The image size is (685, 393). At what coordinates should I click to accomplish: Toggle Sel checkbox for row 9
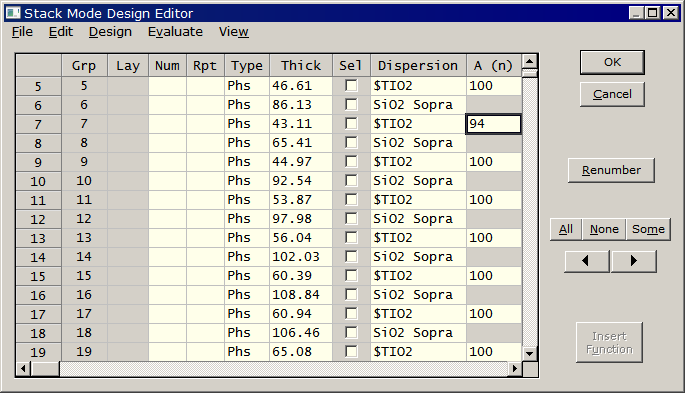[351, 162]
